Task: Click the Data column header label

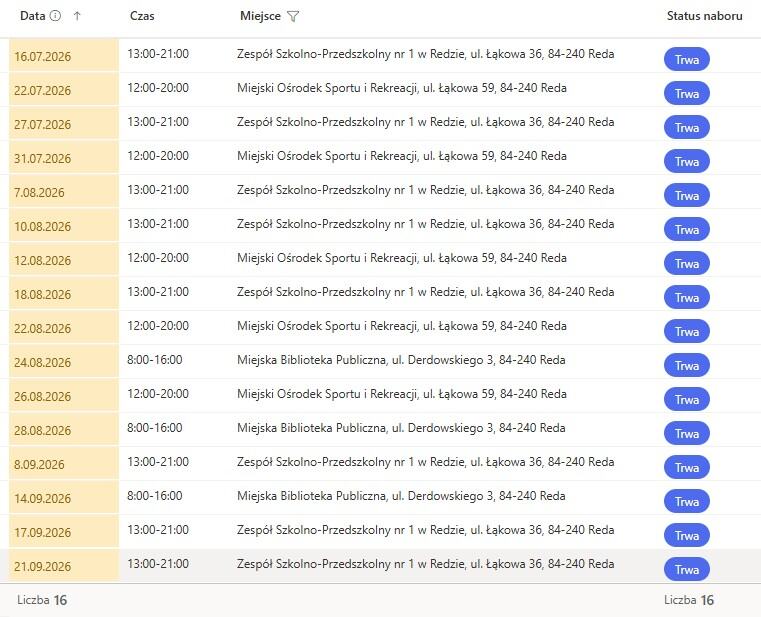Action: point(33,16)
